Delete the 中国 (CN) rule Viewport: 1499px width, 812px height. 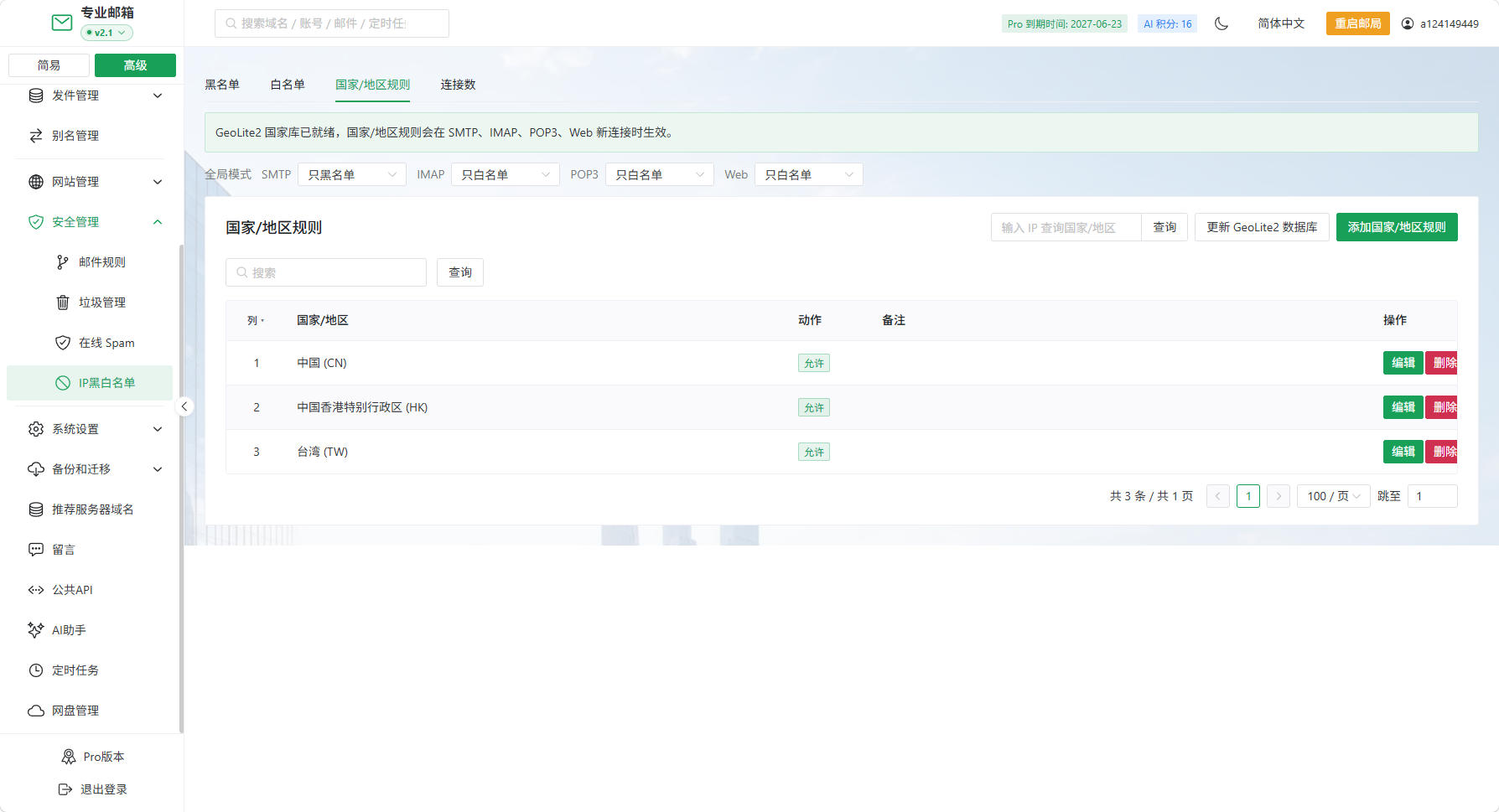1442,363
